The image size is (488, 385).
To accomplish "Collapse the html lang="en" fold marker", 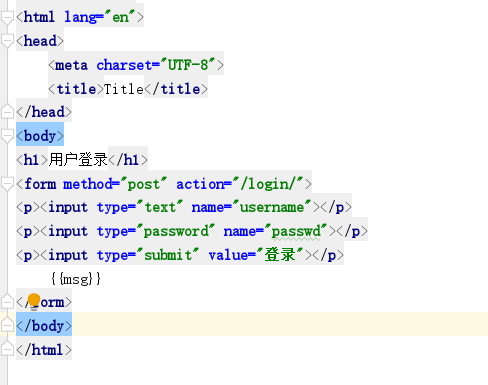I will [x=7, y=17].
